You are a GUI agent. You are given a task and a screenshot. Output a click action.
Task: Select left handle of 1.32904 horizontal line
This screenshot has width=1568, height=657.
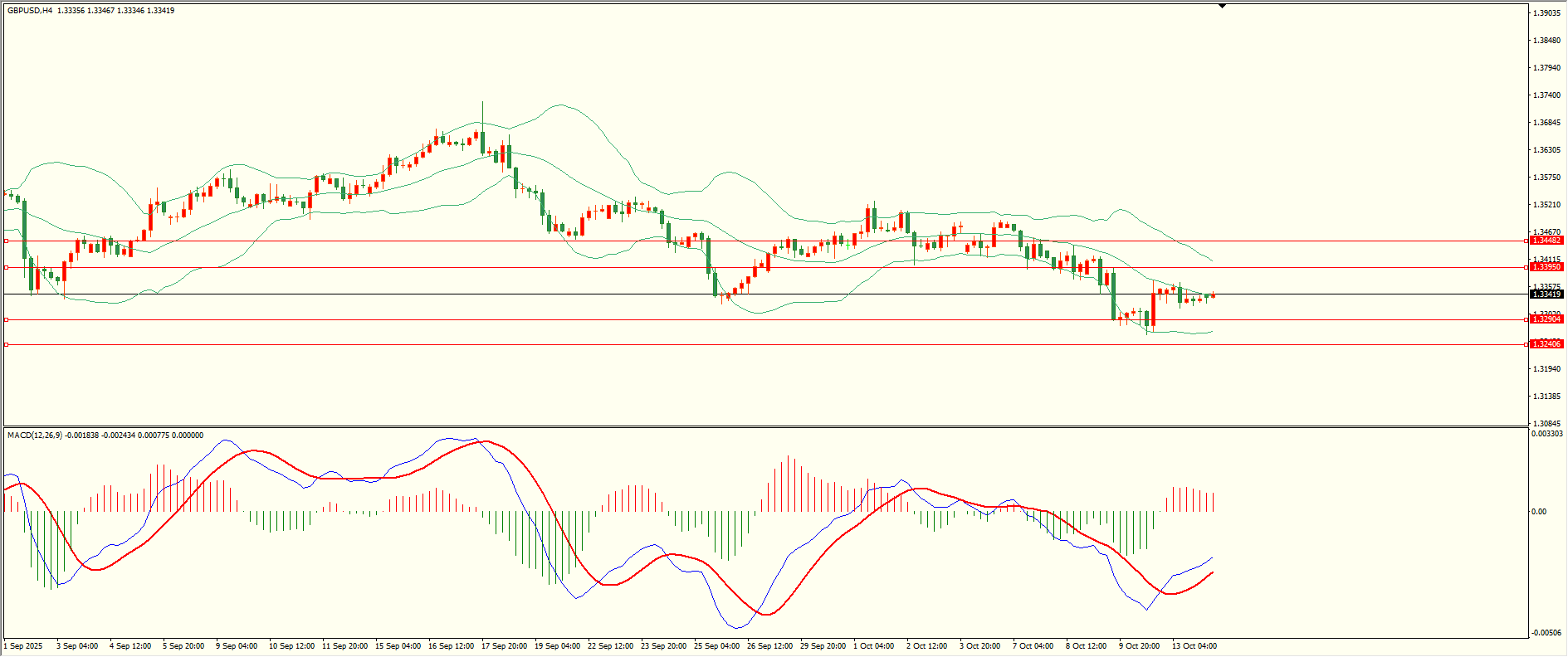(x=7, y=319)
